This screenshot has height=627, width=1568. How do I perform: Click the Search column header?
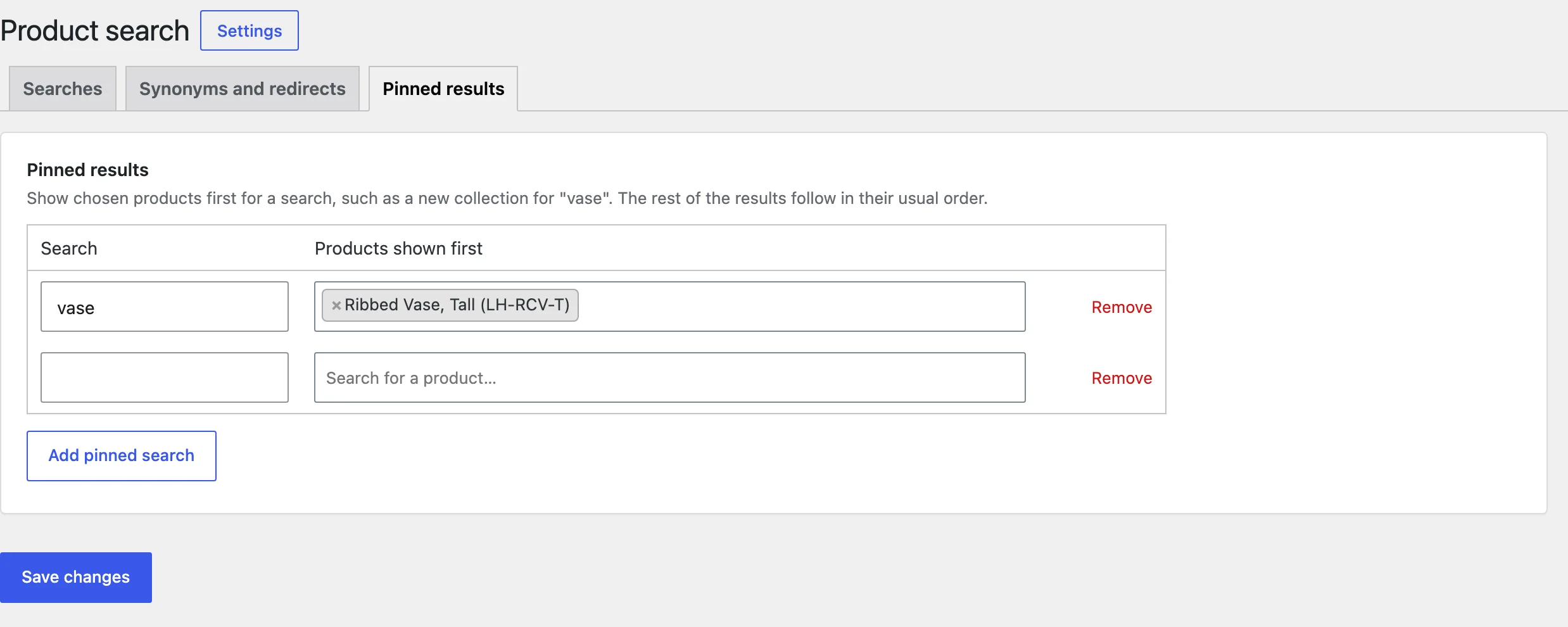click(69, 248)
